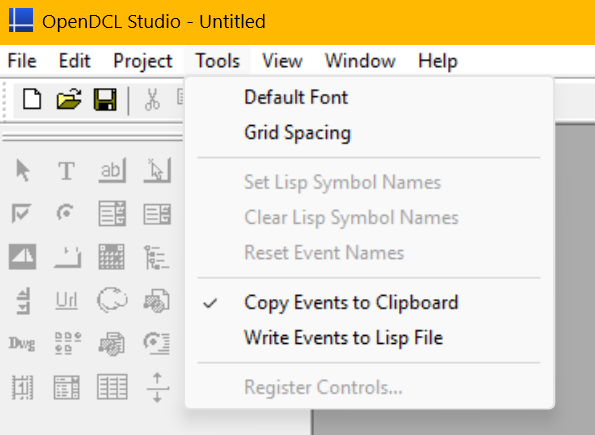
Task: Select the Label text control tool
Action: coord(66,171)
